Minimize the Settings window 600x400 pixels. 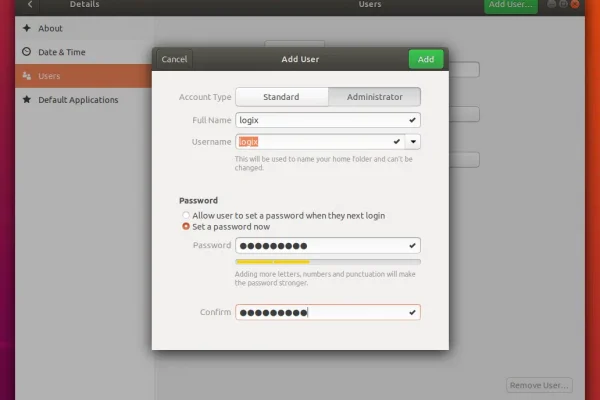tap(551, 4)
